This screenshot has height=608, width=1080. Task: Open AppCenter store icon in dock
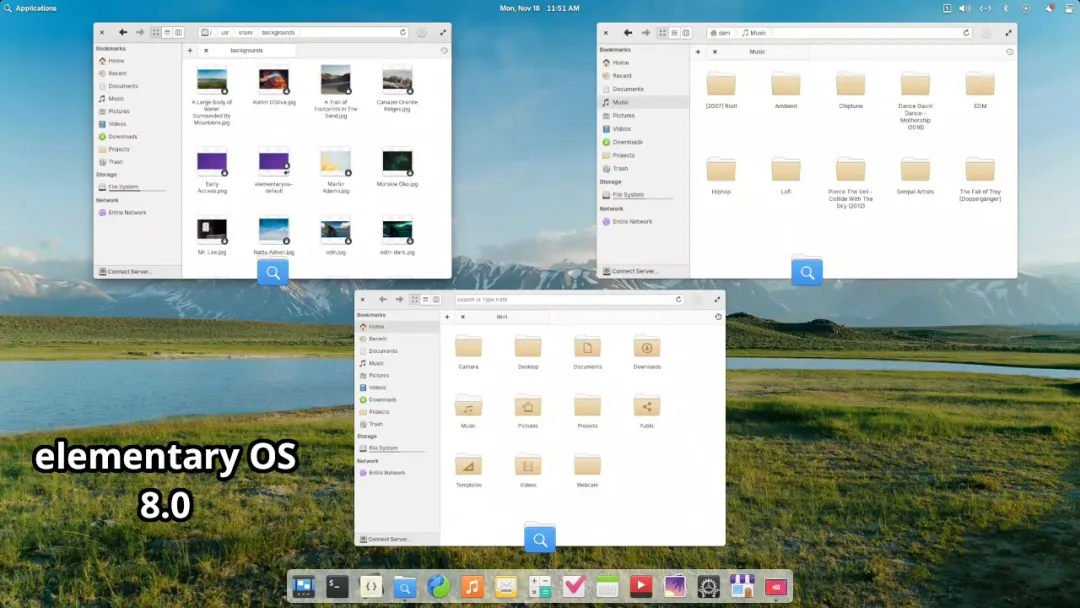tap(741, 587)
